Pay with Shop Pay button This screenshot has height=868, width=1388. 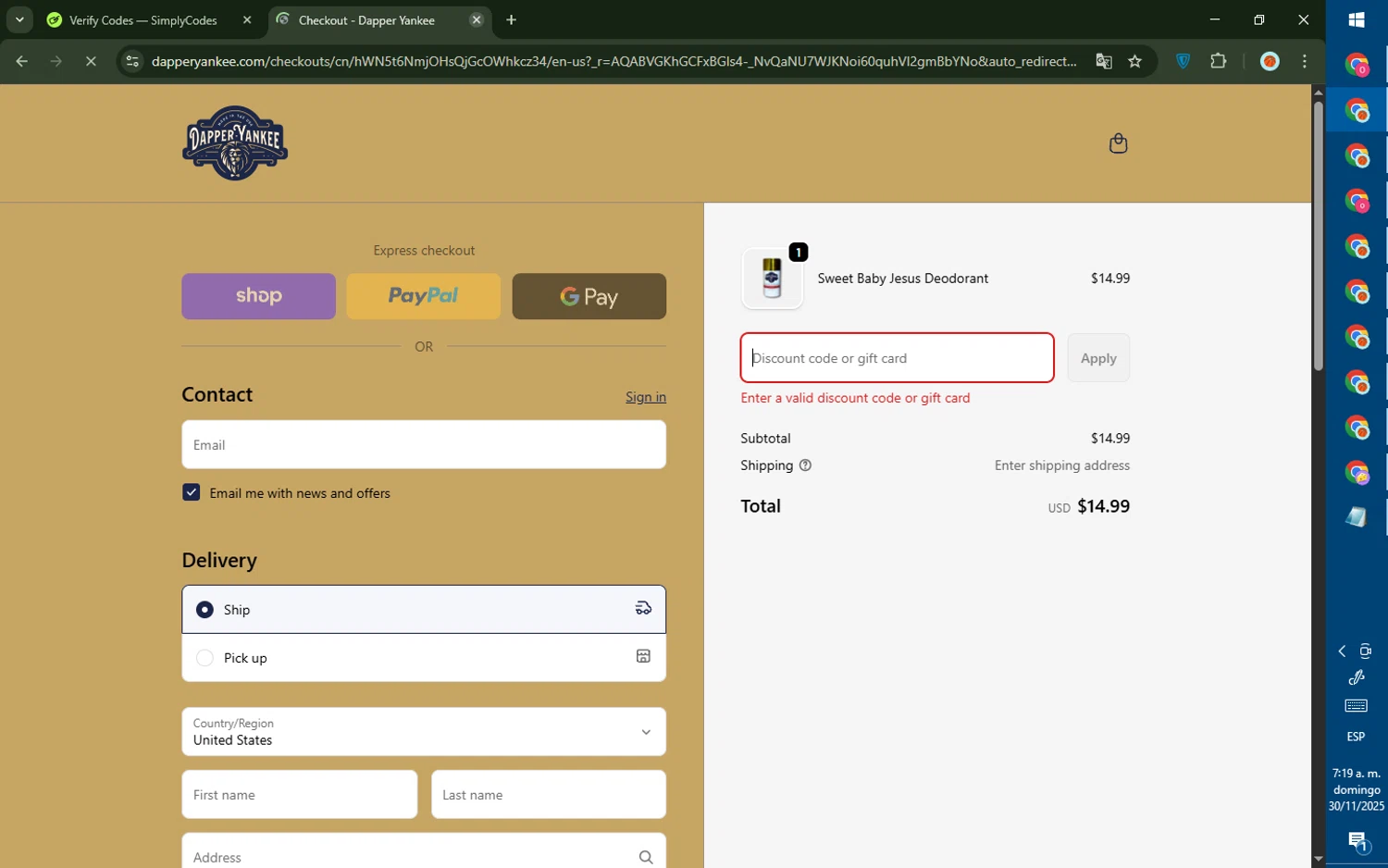click(x=258, y=296)
